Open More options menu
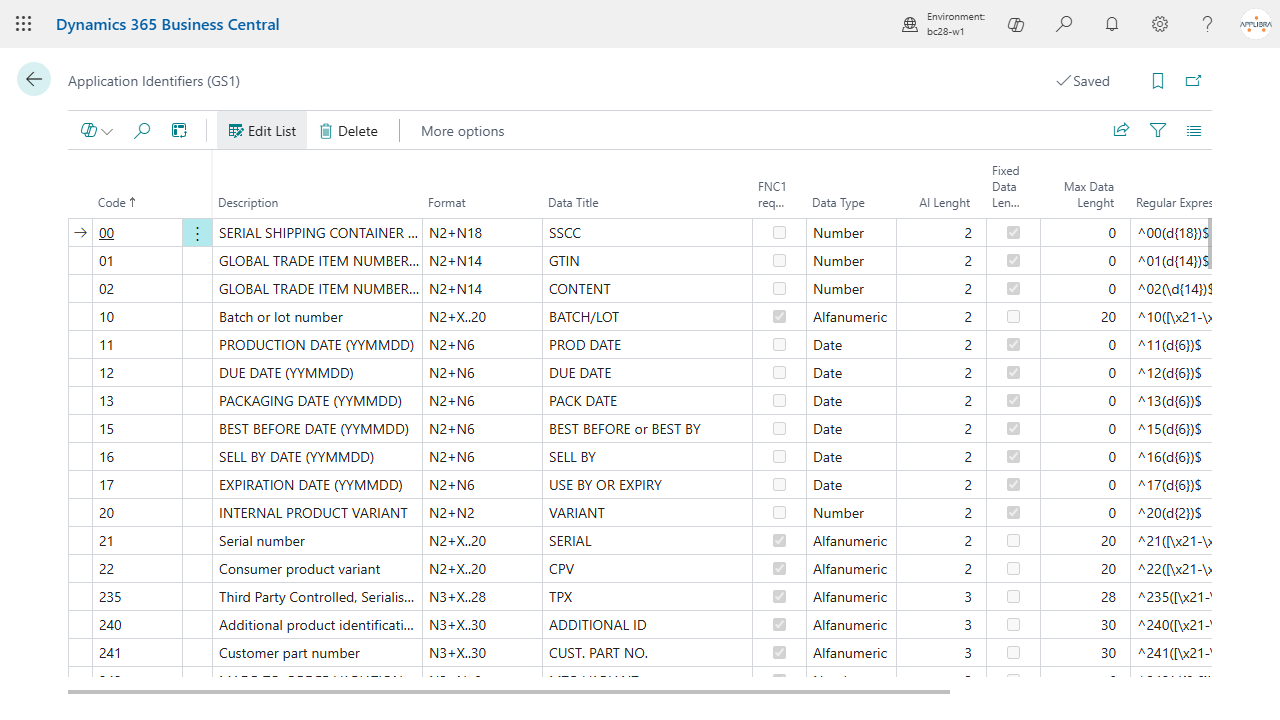Viewport: 1280px width, 720px height. point(462,131)
